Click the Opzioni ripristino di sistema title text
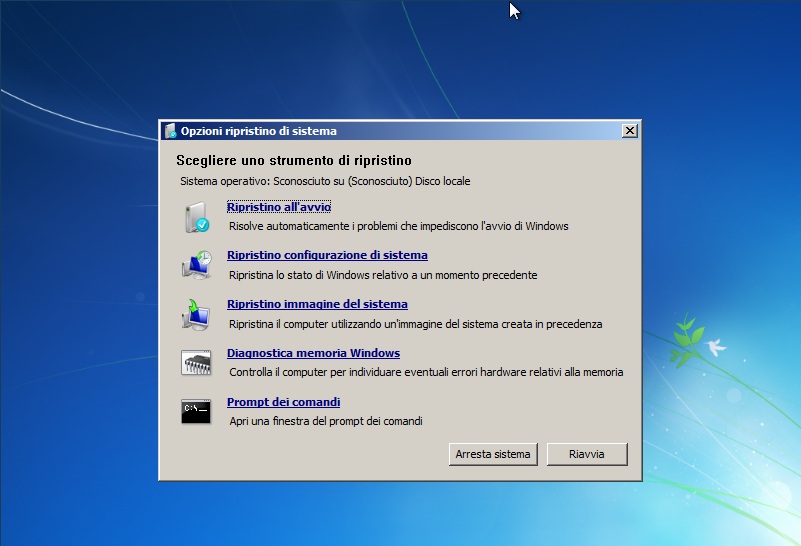 coord(258,131)
